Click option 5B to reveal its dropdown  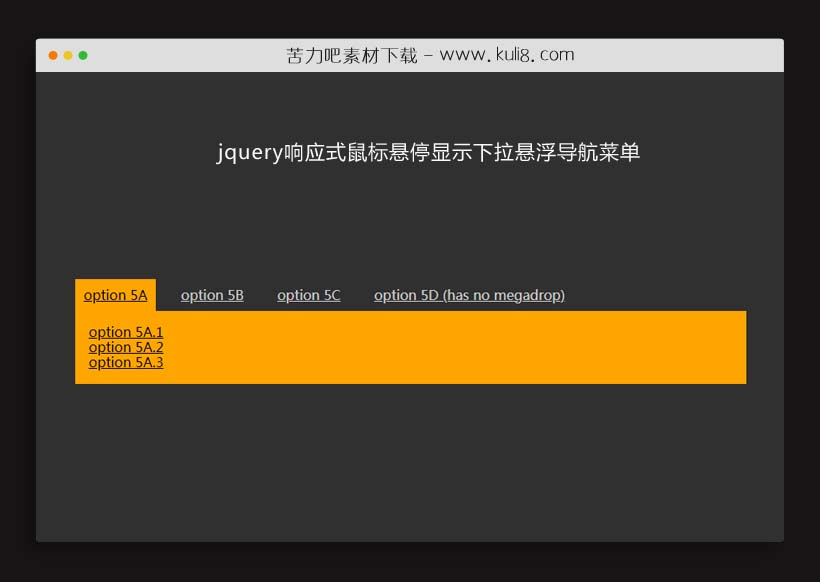(x=212, y=295)
